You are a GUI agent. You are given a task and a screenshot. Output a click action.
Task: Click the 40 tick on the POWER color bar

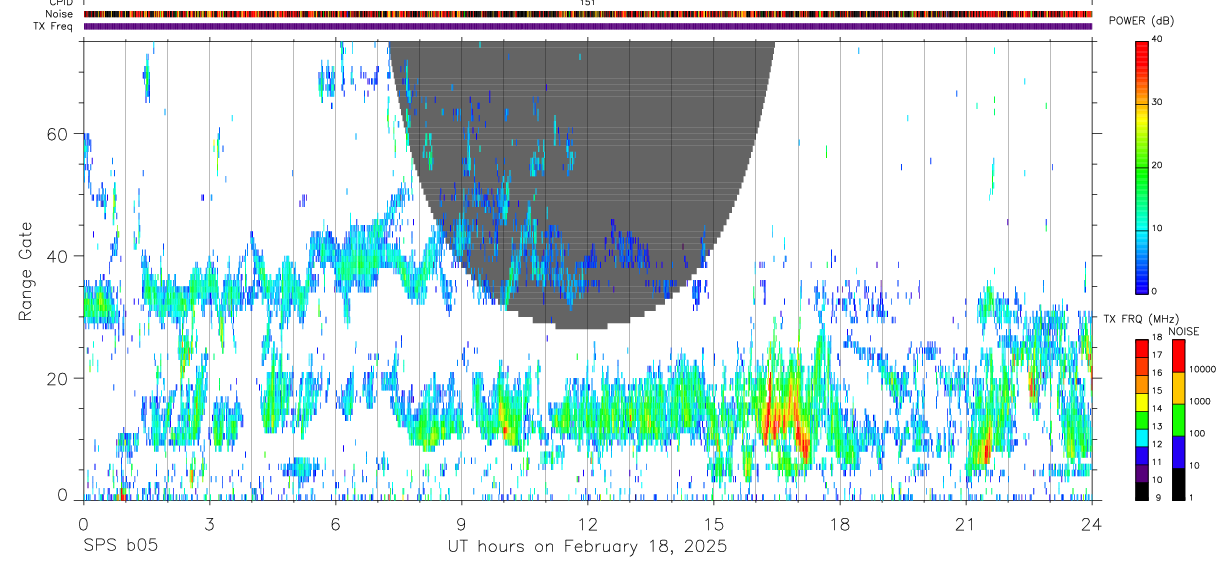pyautogui.click(x=1157, y=39)
